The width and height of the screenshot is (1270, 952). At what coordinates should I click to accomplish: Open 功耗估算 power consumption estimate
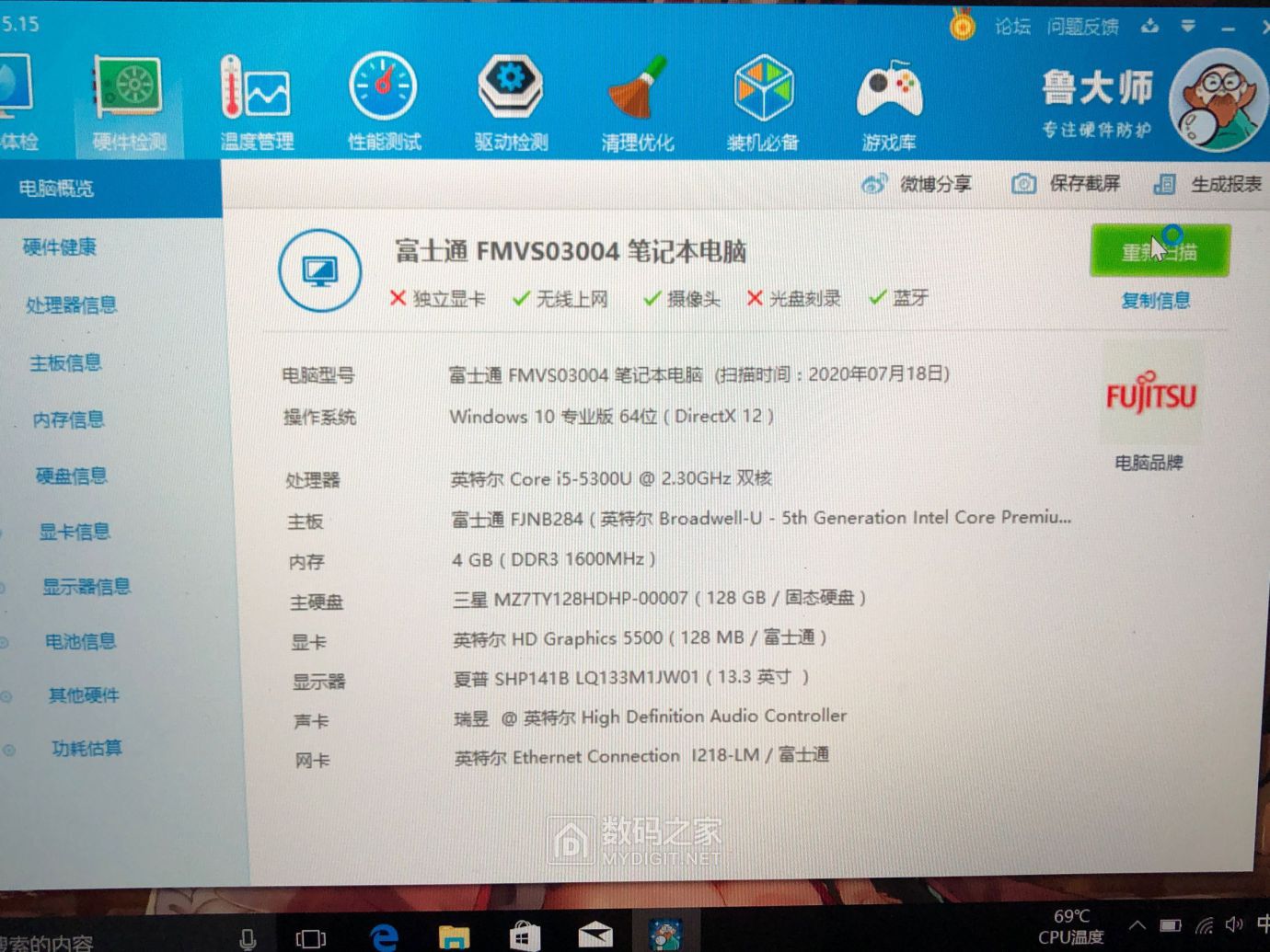[82, 749]
